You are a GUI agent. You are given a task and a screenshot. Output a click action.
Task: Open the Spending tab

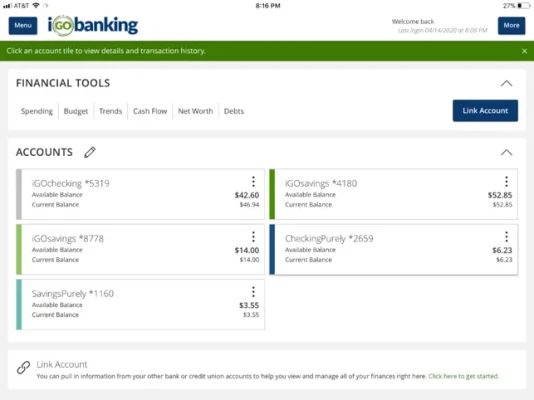coord(37,111)
